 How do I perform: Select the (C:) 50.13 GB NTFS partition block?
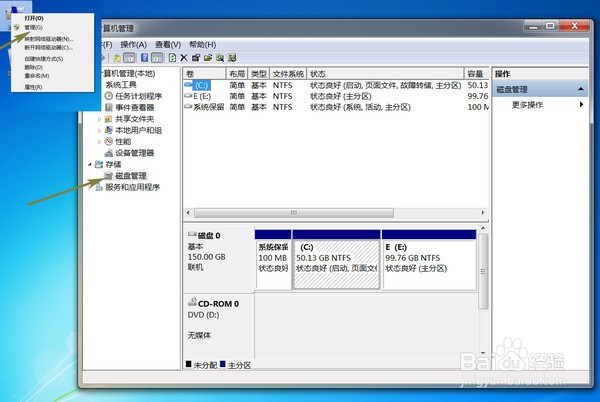pyautogui.click(x=336, y=260)
